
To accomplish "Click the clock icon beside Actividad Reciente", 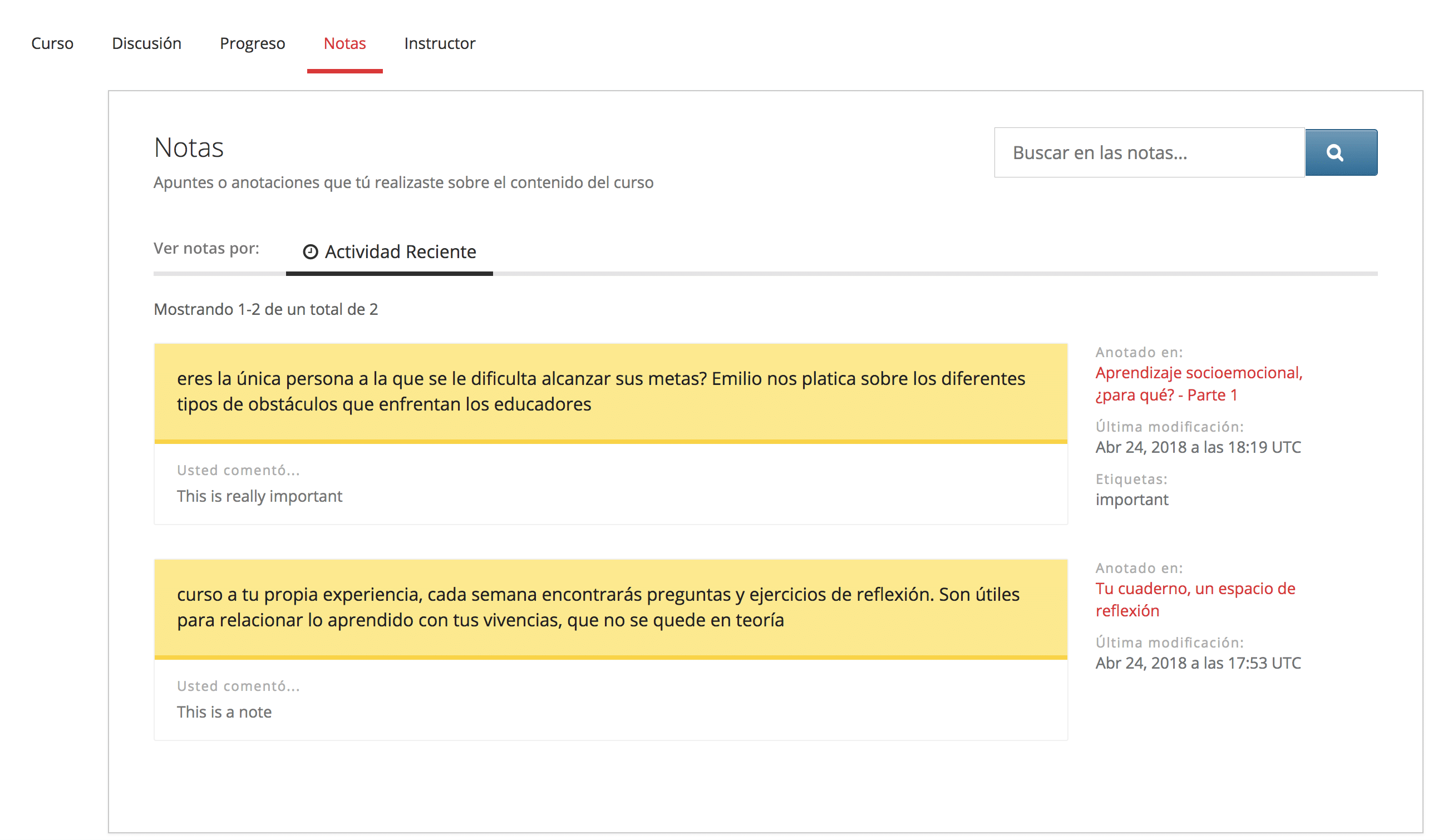I will pyautogui.click(x=311, y=251).
